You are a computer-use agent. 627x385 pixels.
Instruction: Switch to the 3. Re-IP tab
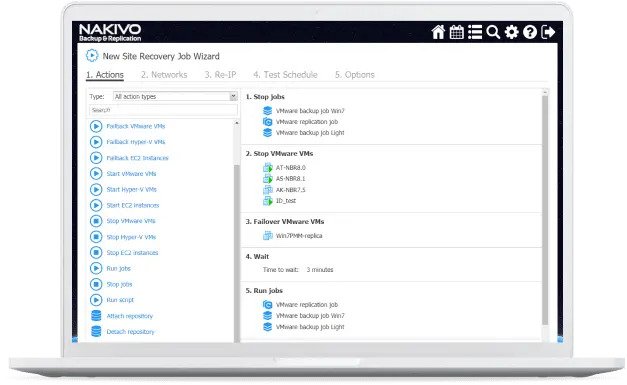click(220, 75)
